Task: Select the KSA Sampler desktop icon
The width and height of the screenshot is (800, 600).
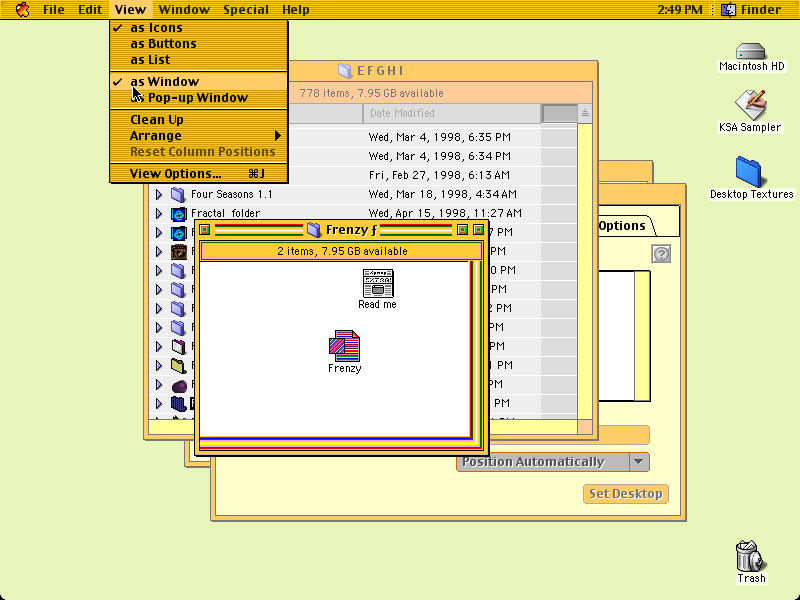Action: 751,105
